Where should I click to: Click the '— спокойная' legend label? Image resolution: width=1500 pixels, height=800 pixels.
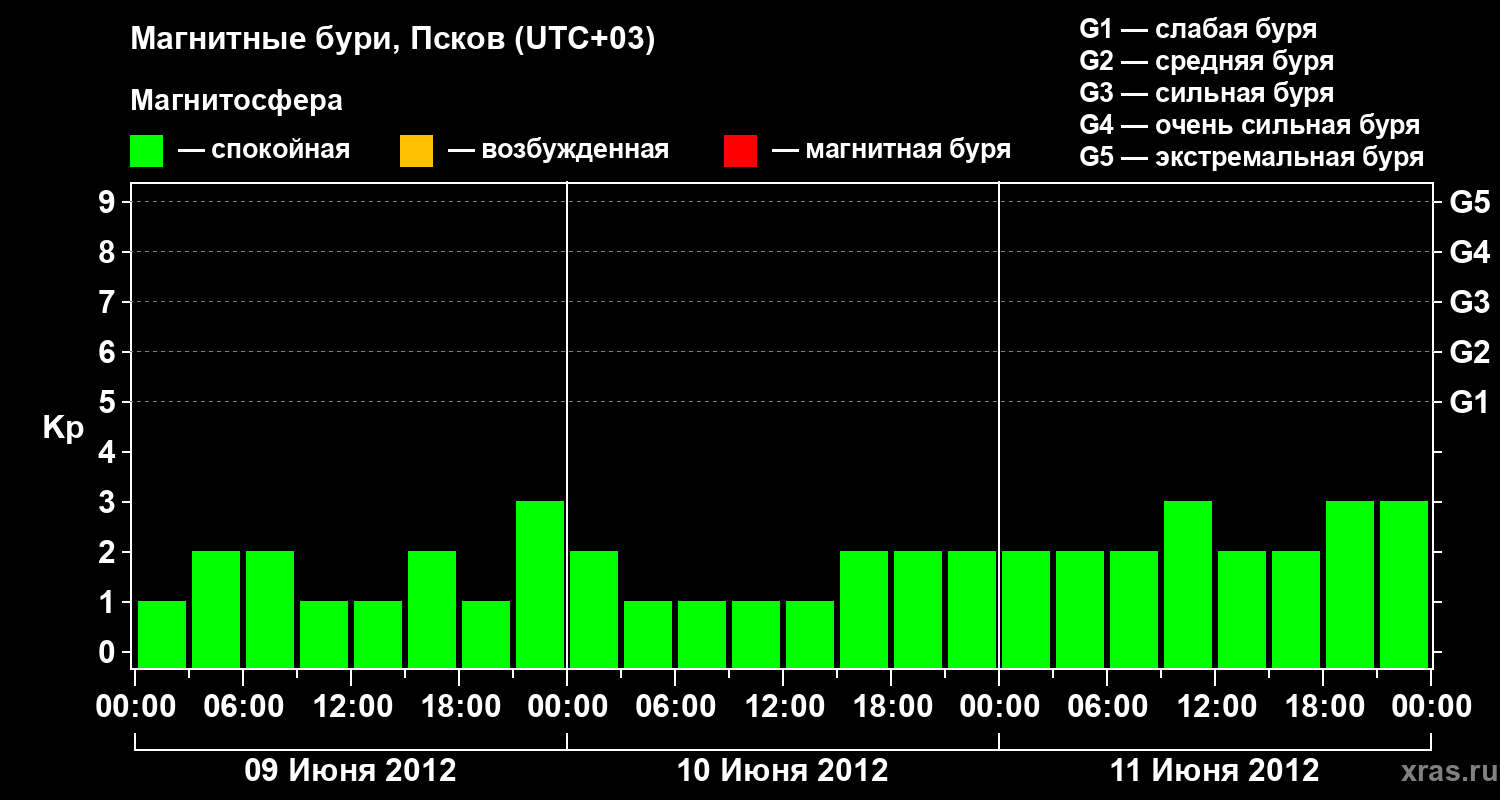[264, 150]
